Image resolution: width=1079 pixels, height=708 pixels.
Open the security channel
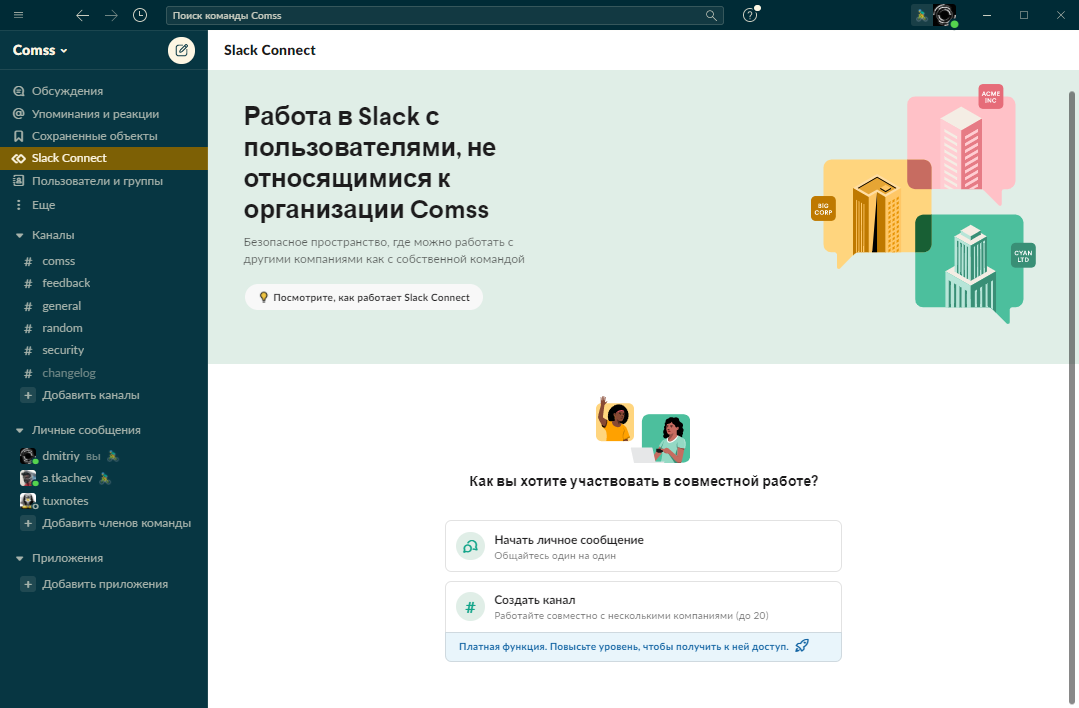tap(63, 350)
